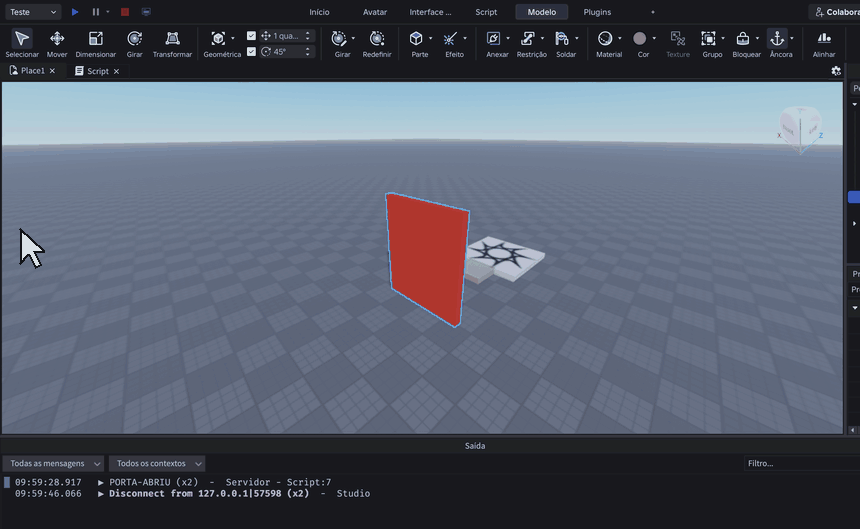The height and width of the screenshot is (529, 860).
Task: Start the play test
Action: [75, 12]
